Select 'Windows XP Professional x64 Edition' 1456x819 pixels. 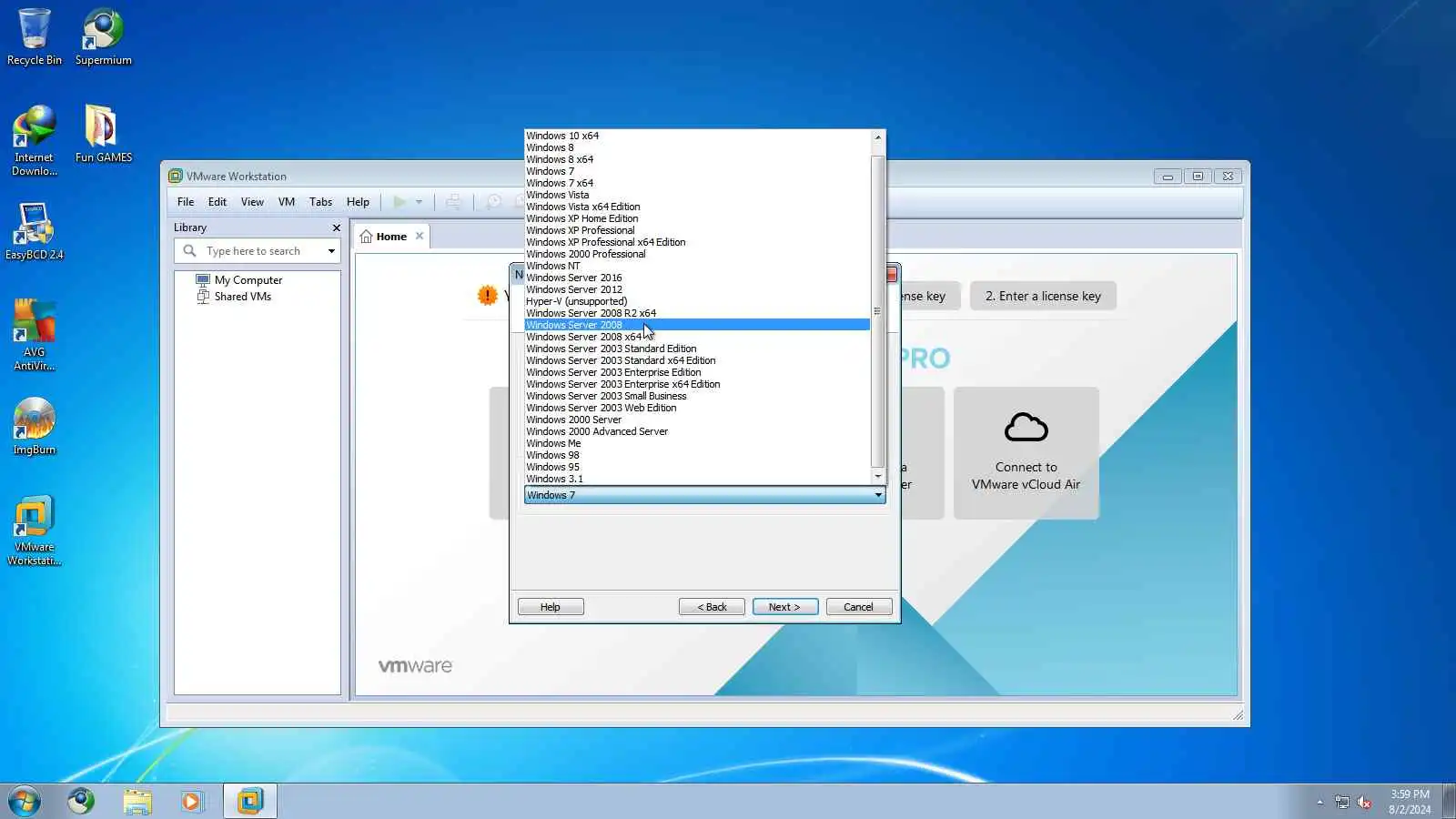(697, 242)
